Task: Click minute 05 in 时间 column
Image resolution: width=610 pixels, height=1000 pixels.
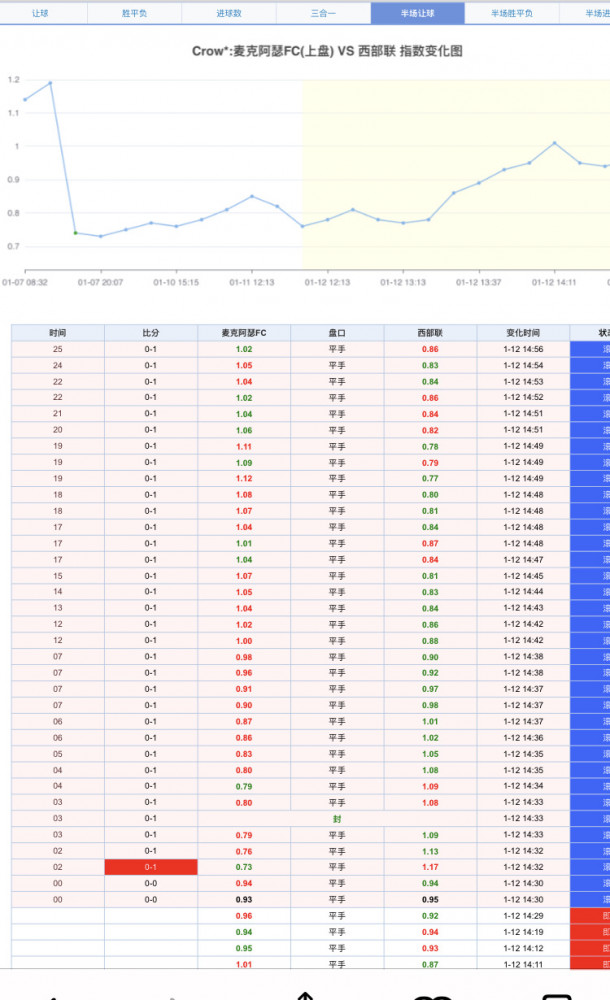Action: coord(58,754)
